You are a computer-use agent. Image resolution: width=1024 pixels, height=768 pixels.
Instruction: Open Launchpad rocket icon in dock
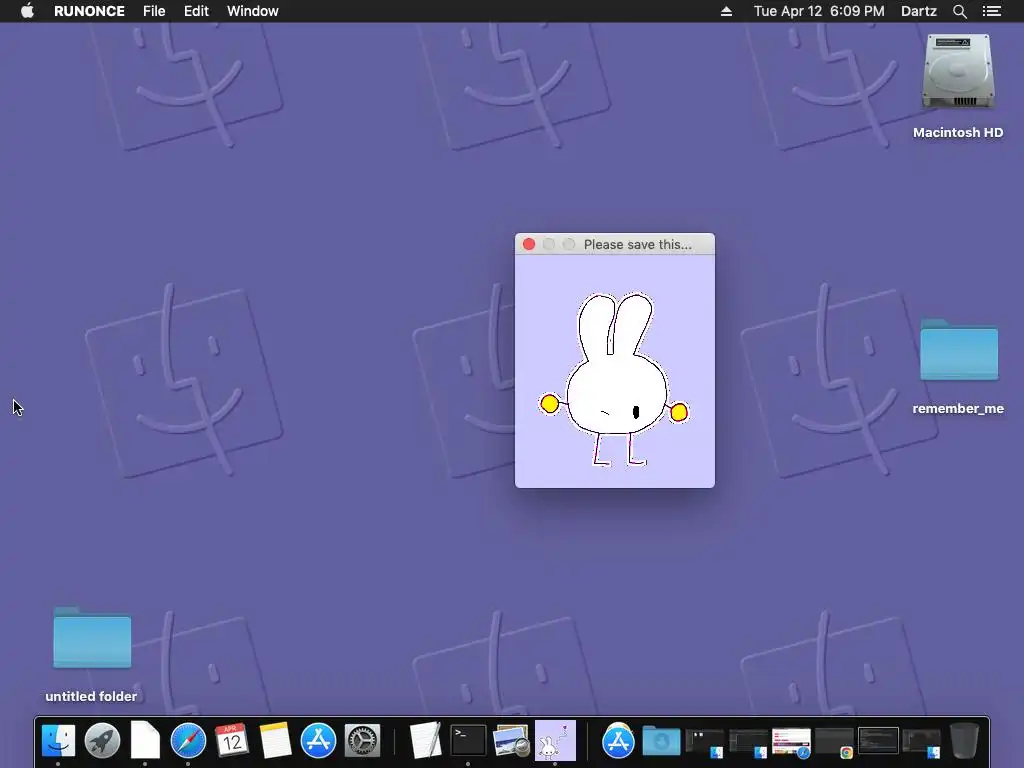point(102,741)
